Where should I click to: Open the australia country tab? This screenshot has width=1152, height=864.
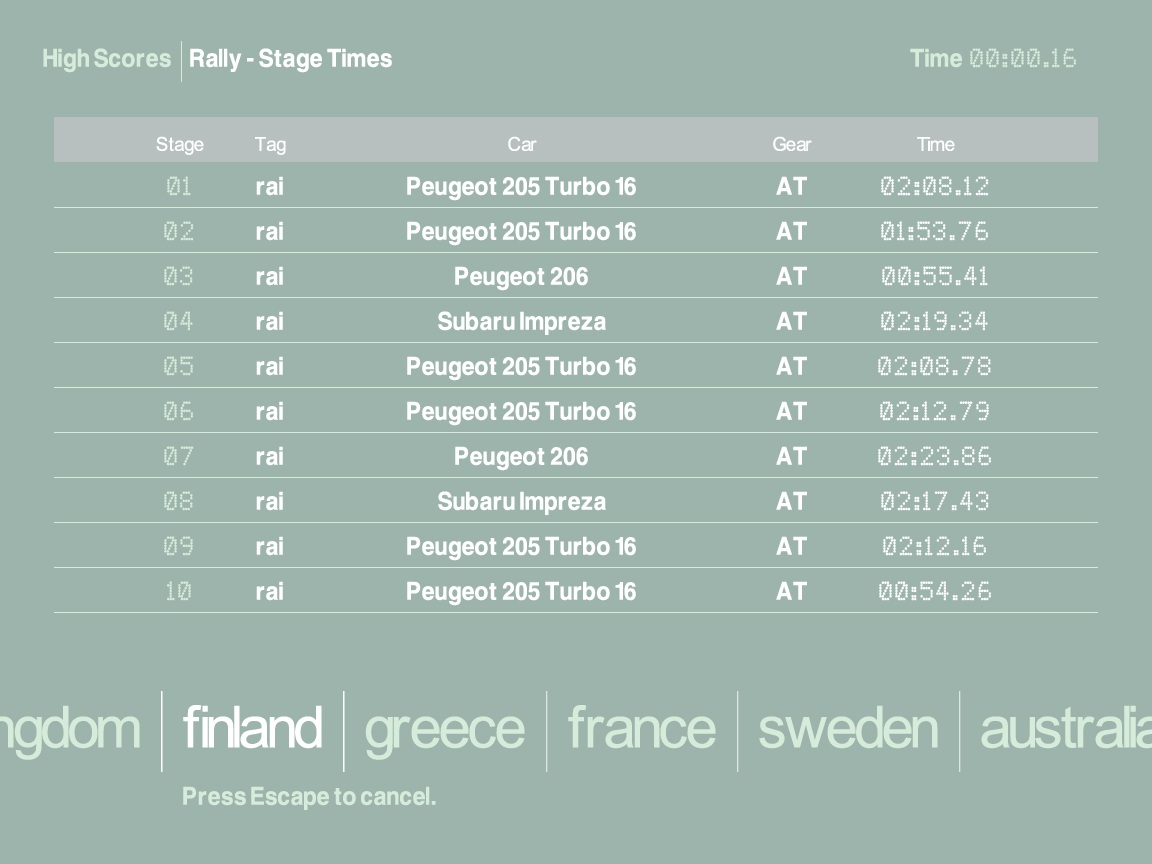(1064, 728)
